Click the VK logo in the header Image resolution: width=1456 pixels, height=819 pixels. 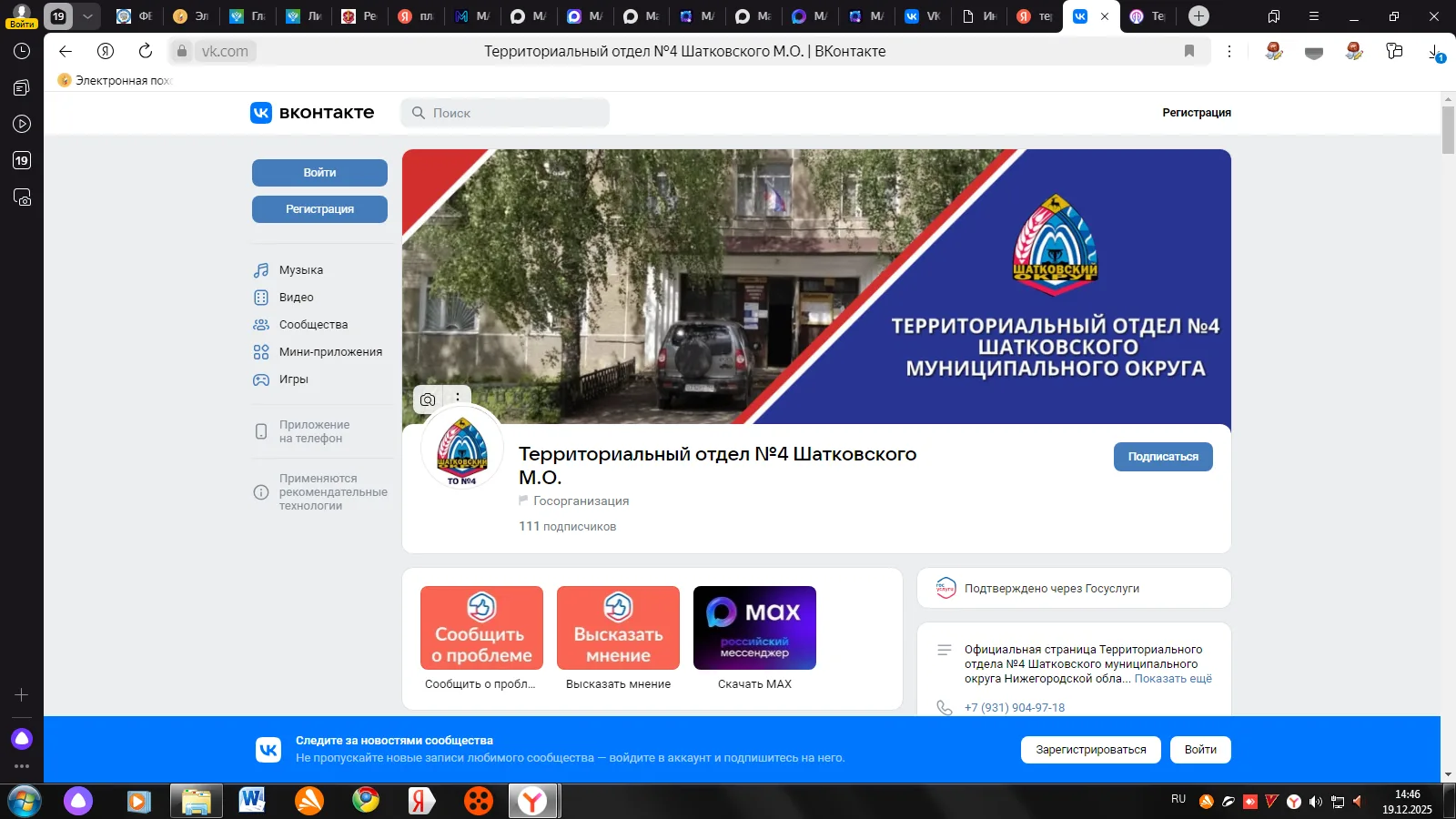click(x=312, y=113)
